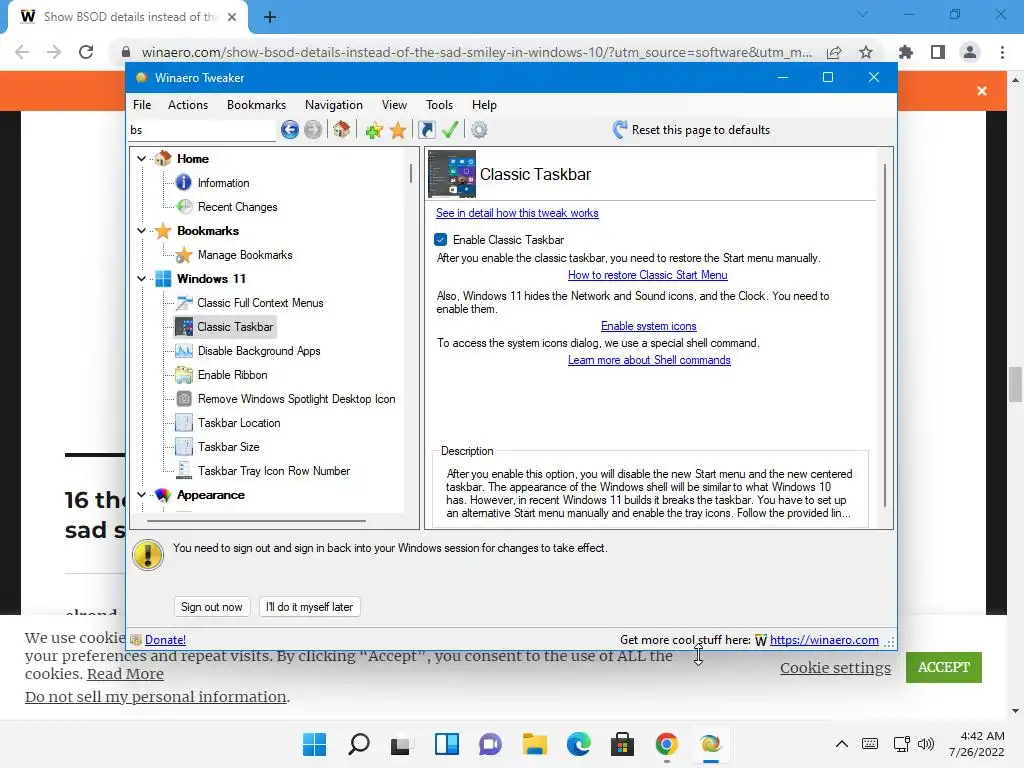Select Enable Ribbon tree item

click(232, 375)
